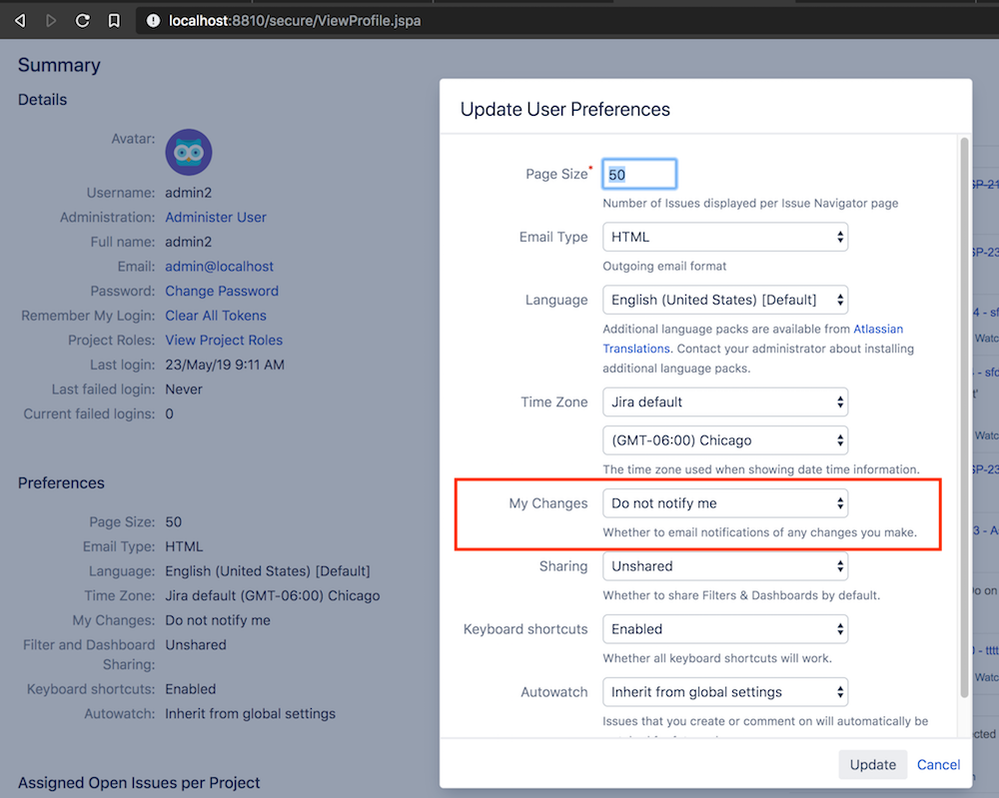Reload the page with refresh icon

(x=82, y=21)
